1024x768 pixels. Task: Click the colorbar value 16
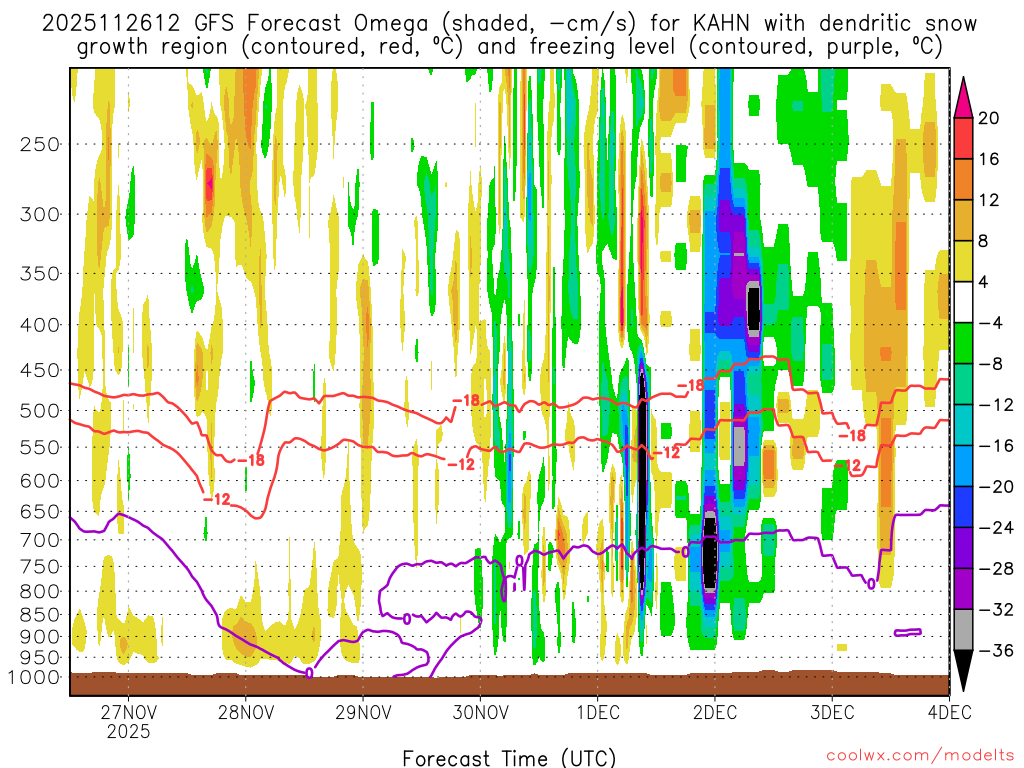[988, 159]
